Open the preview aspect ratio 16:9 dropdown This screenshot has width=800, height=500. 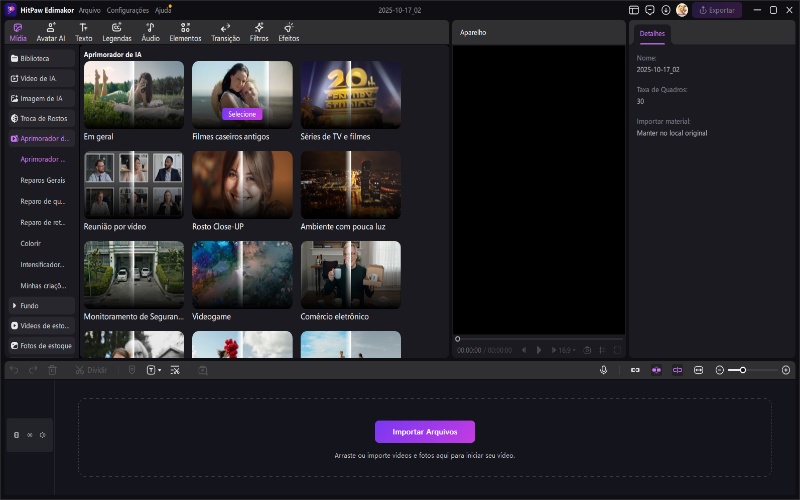(565, 350)
